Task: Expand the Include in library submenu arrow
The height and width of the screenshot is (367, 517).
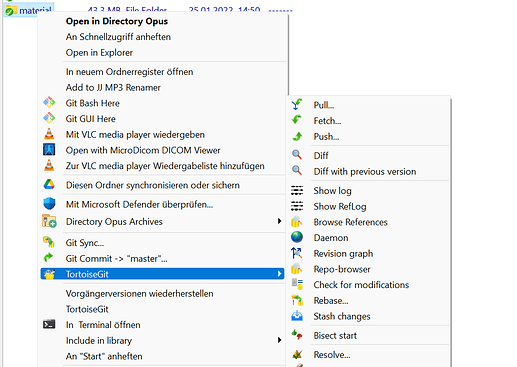Action: [x=279, y=340]
